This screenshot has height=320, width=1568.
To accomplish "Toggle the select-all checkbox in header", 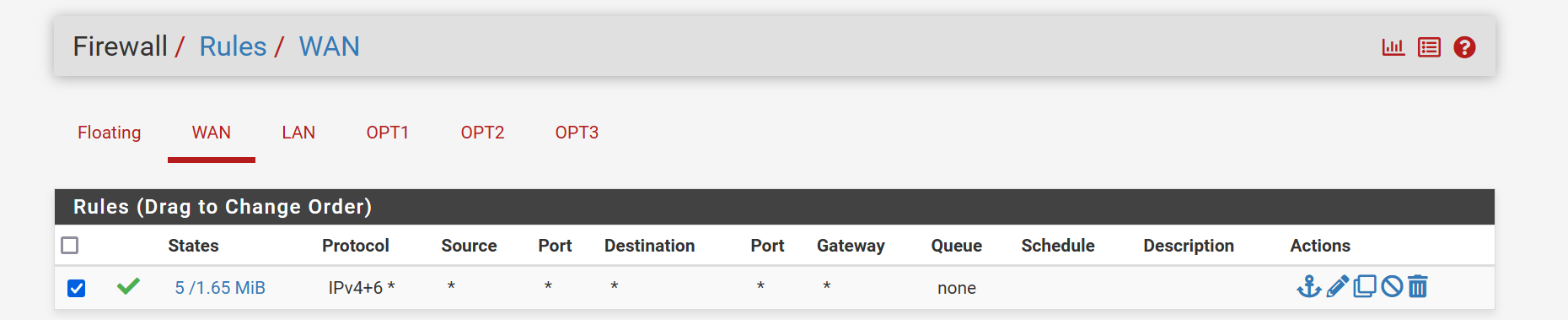I will (70, 245).
